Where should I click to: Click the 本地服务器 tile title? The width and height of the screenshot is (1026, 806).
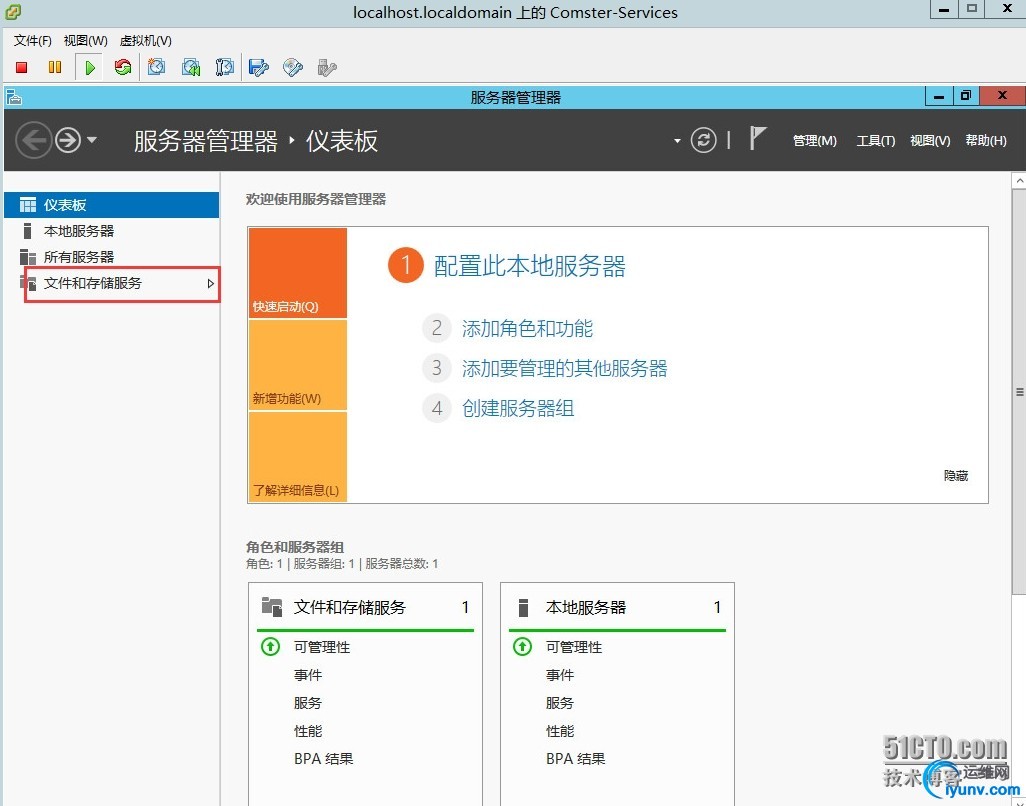[x=586, y=608]
